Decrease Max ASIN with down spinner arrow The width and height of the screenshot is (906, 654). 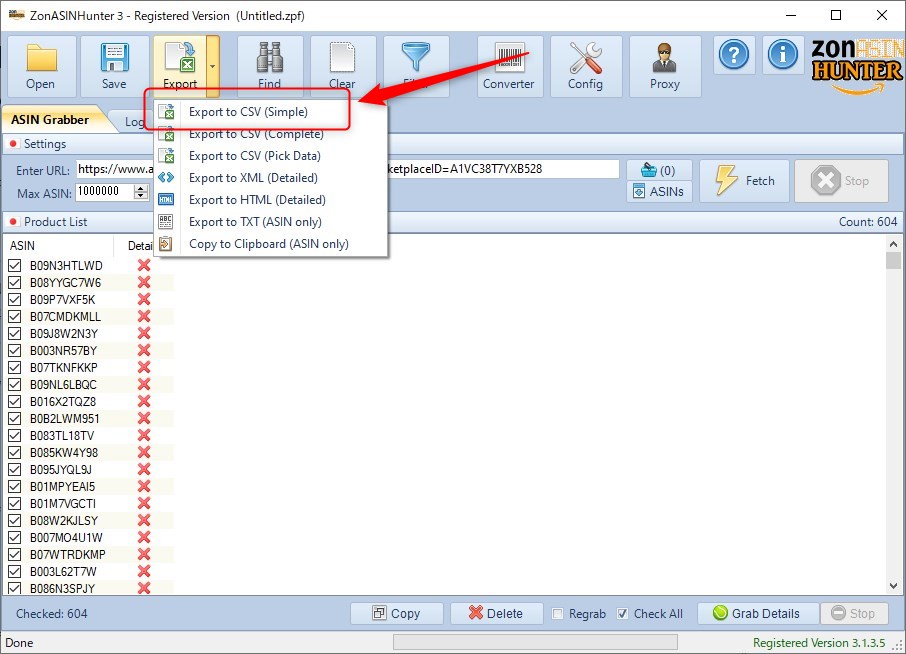point(142,196)
